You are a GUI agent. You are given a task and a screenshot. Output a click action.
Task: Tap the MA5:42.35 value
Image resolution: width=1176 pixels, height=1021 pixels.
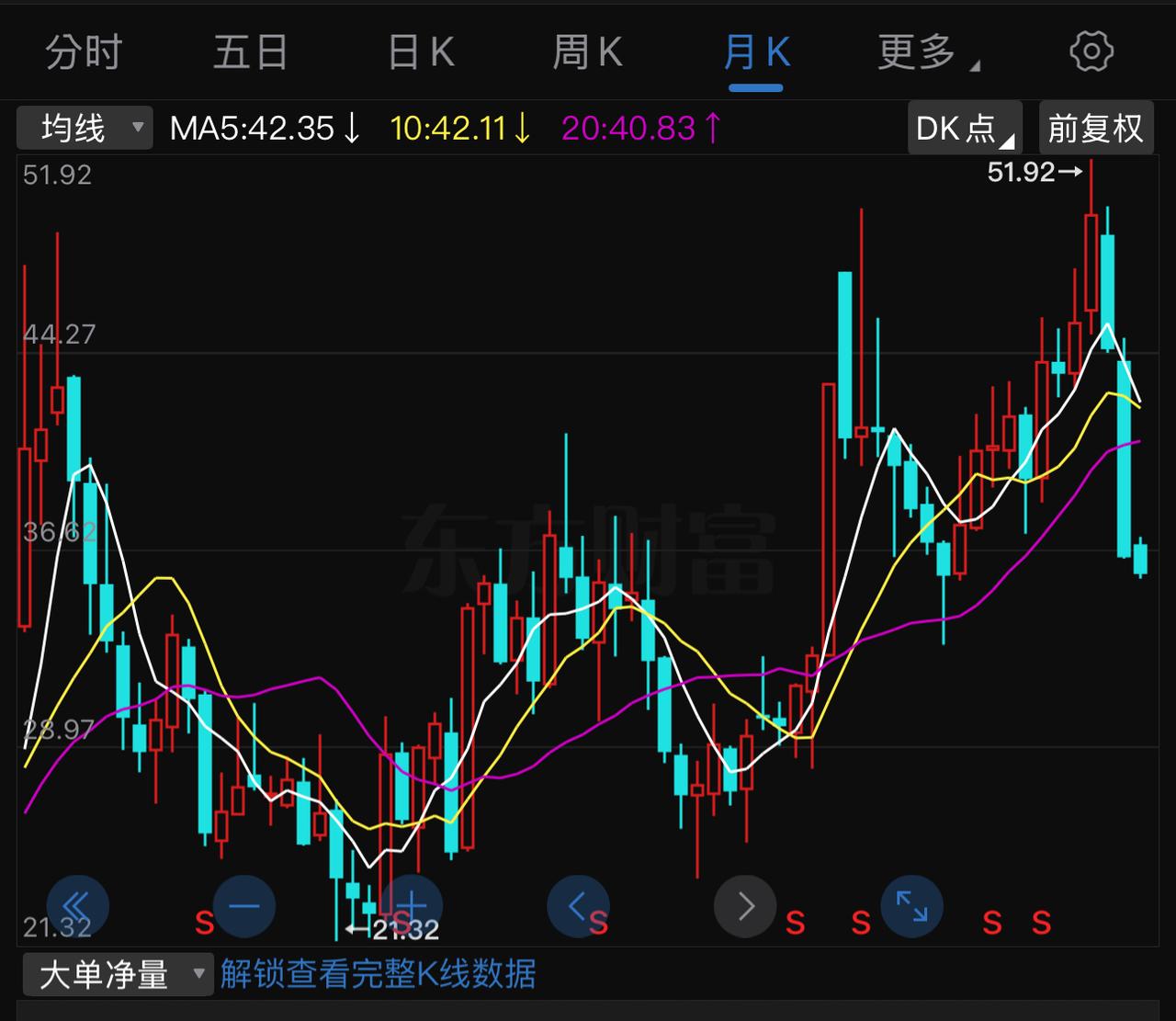tap(266, 128)
